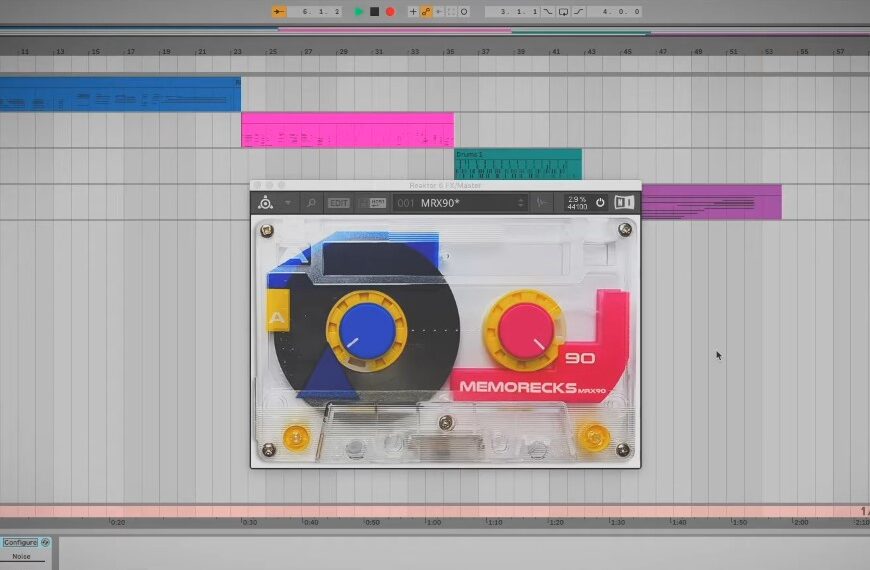This screenshot has width=870, height=570.
Task: Step presets using arrows beside MRX90
Action: 520,203
